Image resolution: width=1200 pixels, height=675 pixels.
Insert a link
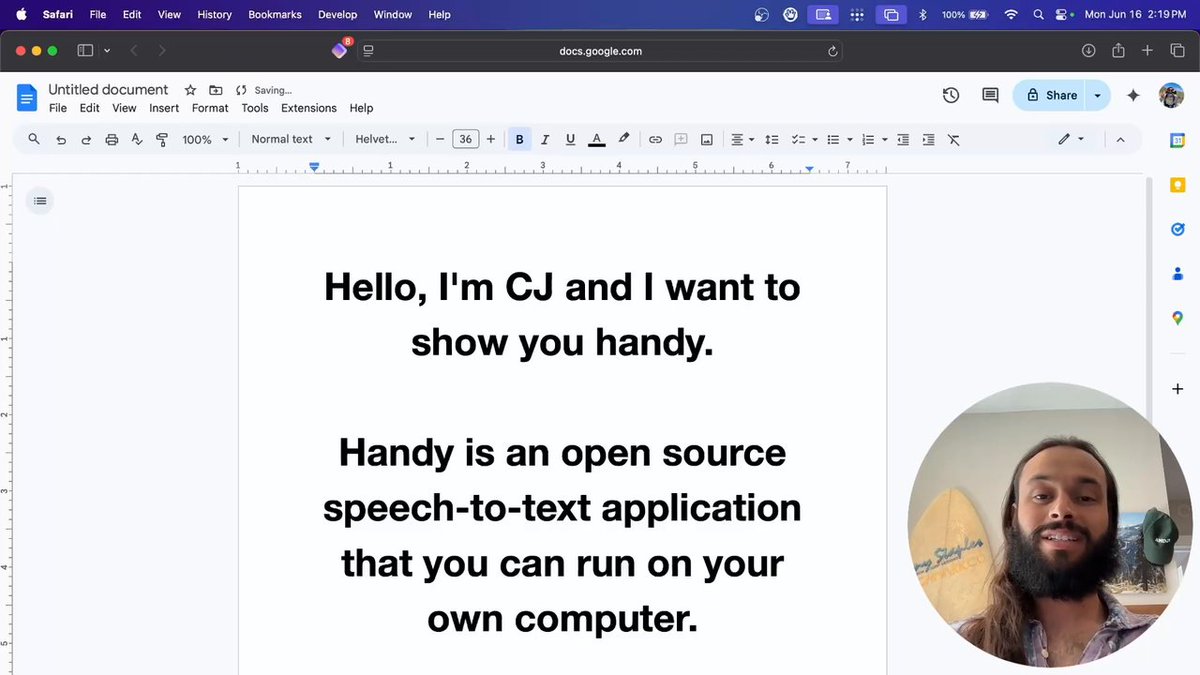(x=655, y=140)
